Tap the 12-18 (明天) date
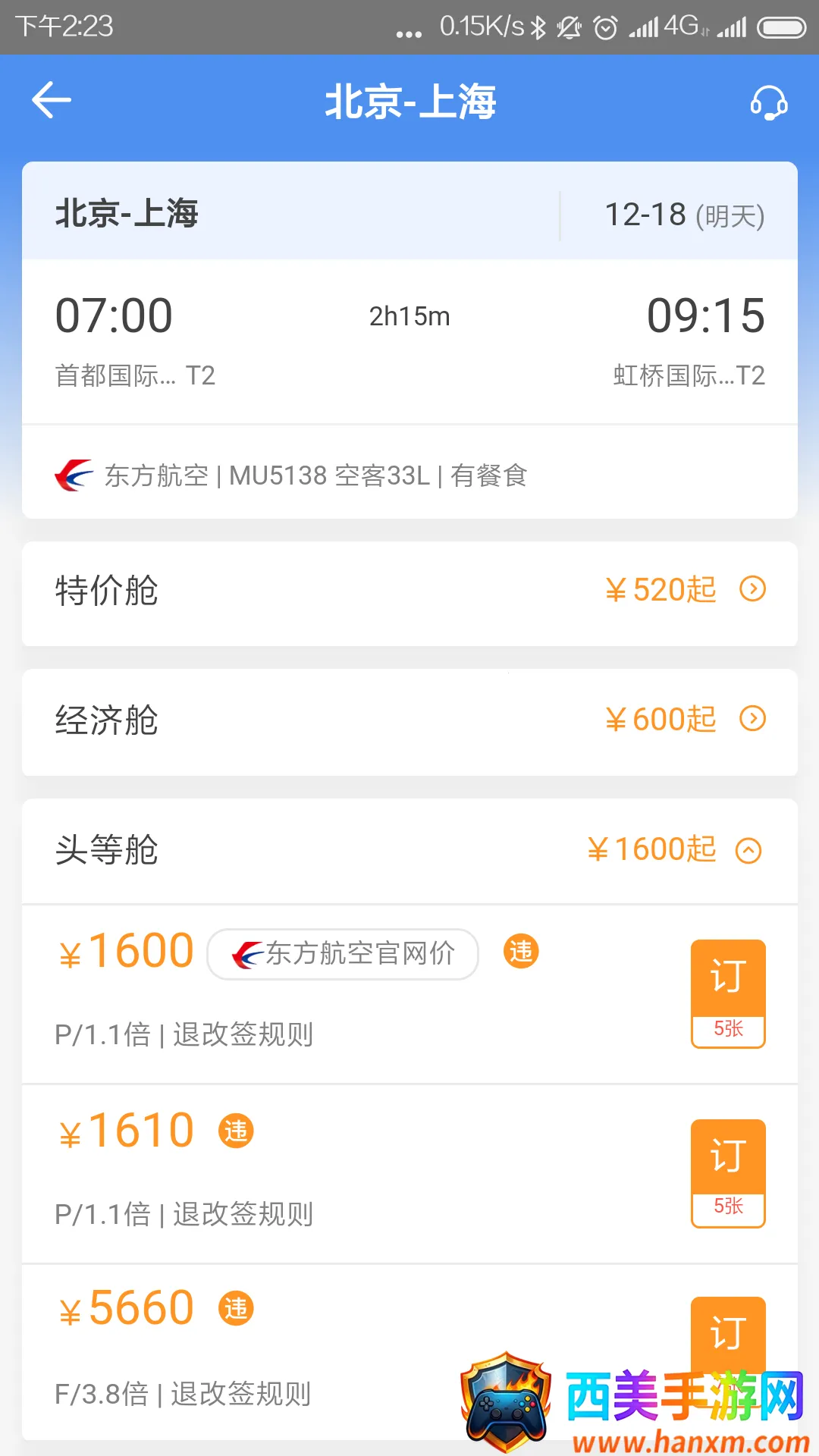The height and width of the screenshot is (1456, 819). click(683, 215)
